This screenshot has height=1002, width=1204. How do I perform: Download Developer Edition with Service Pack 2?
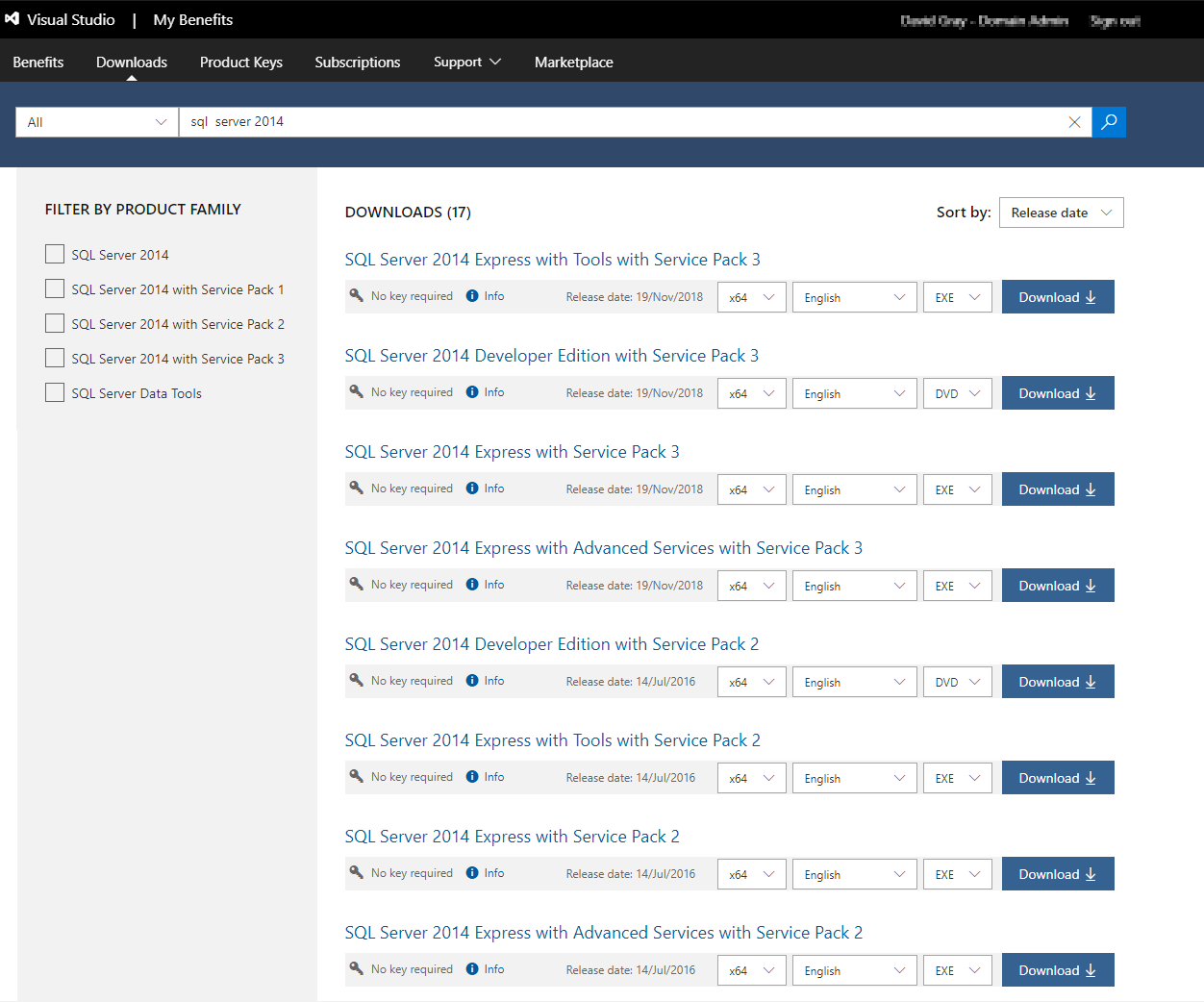(1058, 682)
